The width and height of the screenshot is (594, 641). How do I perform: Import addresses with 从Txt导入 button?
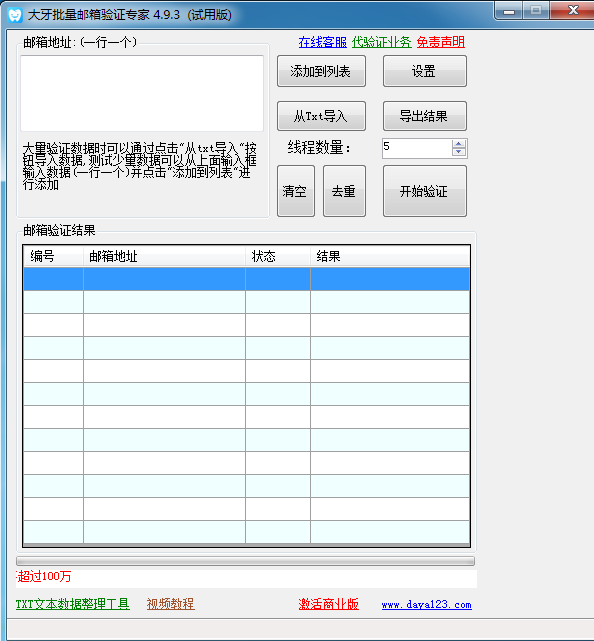click(321, 116)
